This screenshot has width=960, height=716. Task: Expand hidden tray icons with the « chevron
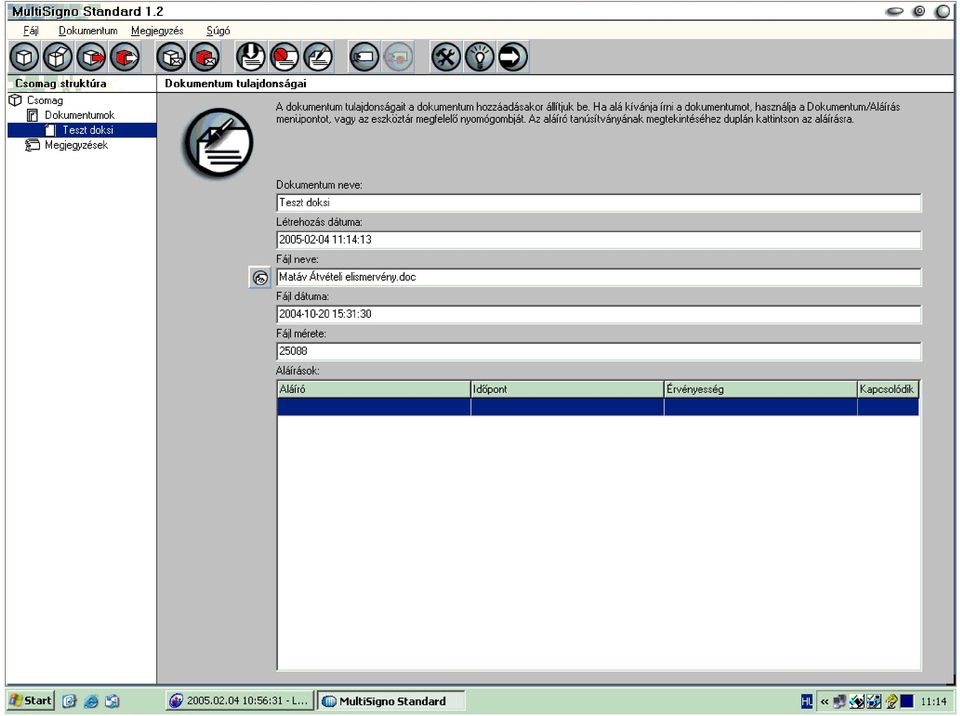point(825,701)
